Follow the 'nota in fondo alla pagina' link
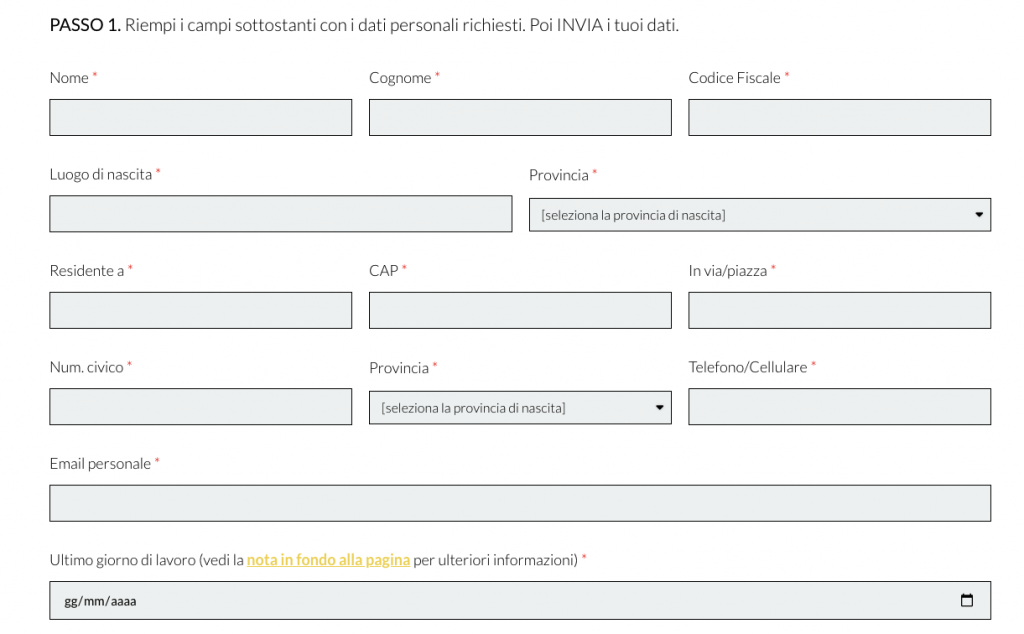1024x634 pixels. click(328, 560)
